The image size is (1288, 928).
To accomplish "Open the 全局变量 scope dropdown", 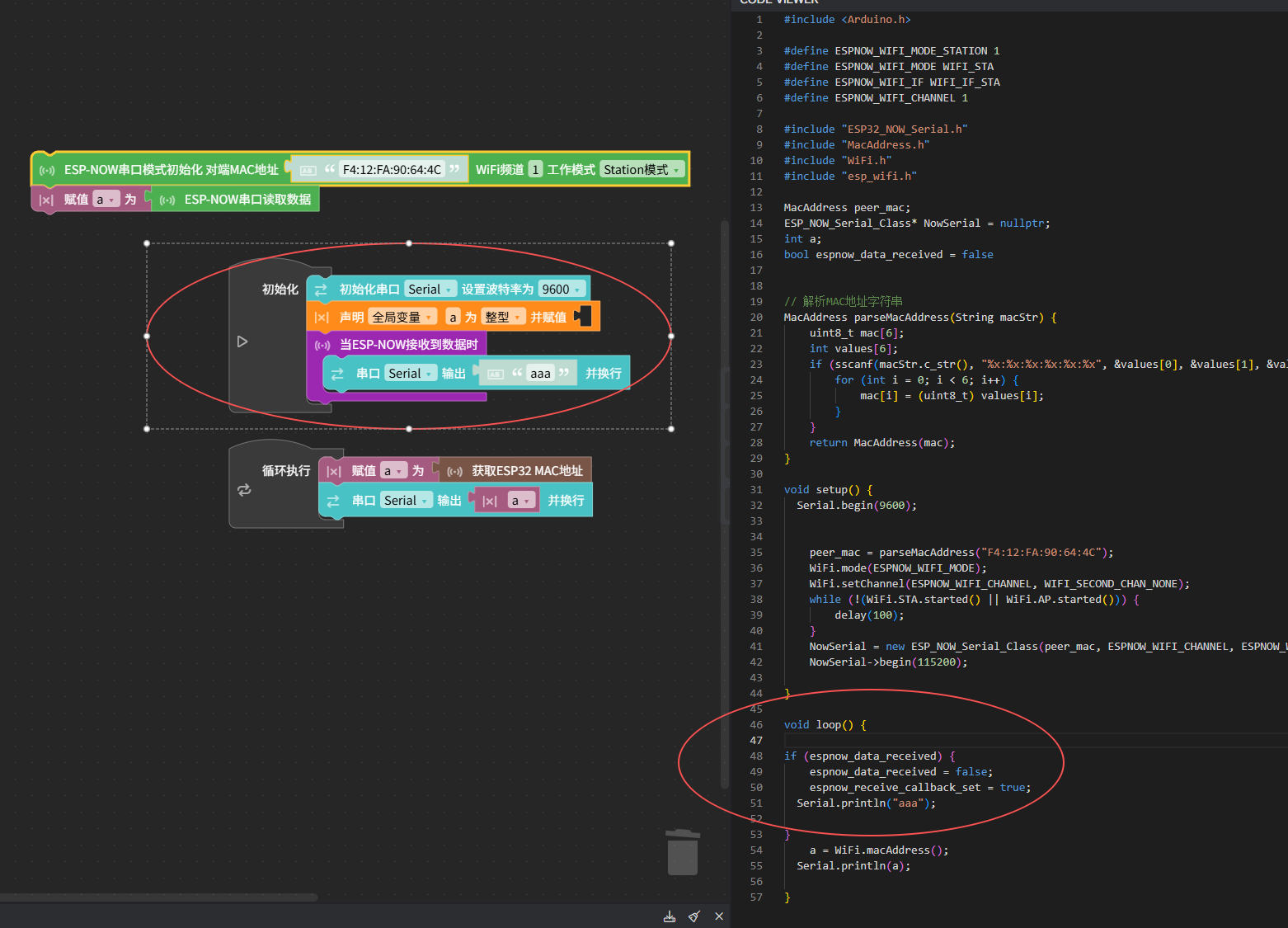I will (x=402, y=318).
